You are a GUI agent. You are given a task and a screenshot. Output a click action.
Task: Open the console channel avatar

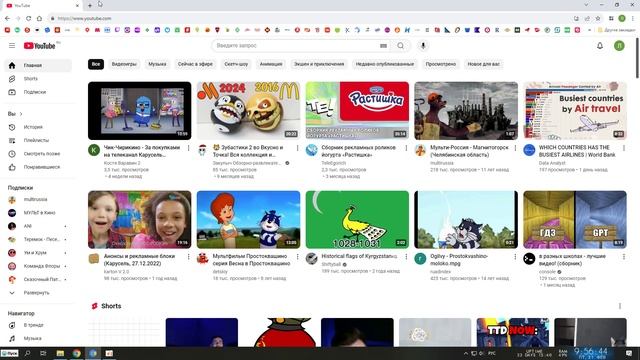pos(529,259)
